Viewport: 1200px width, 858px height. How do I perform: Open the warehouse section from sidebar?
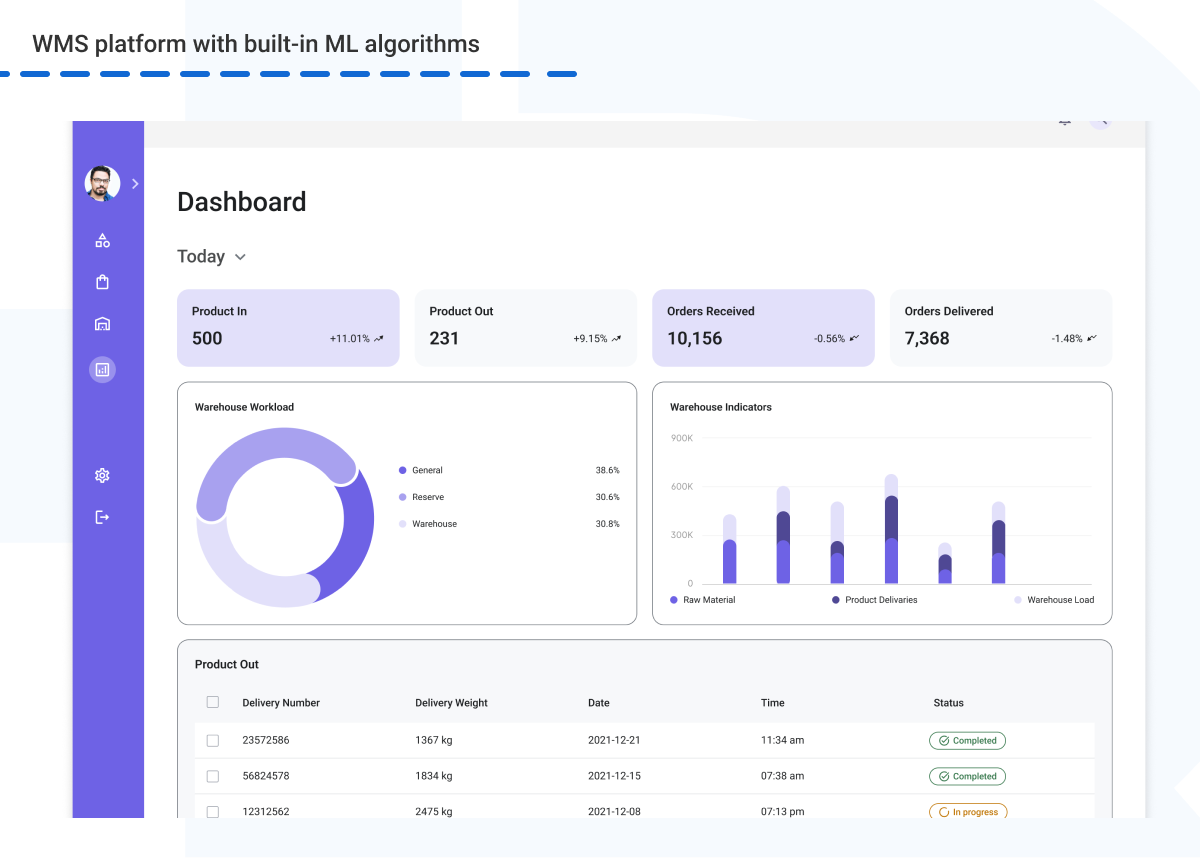102,324
